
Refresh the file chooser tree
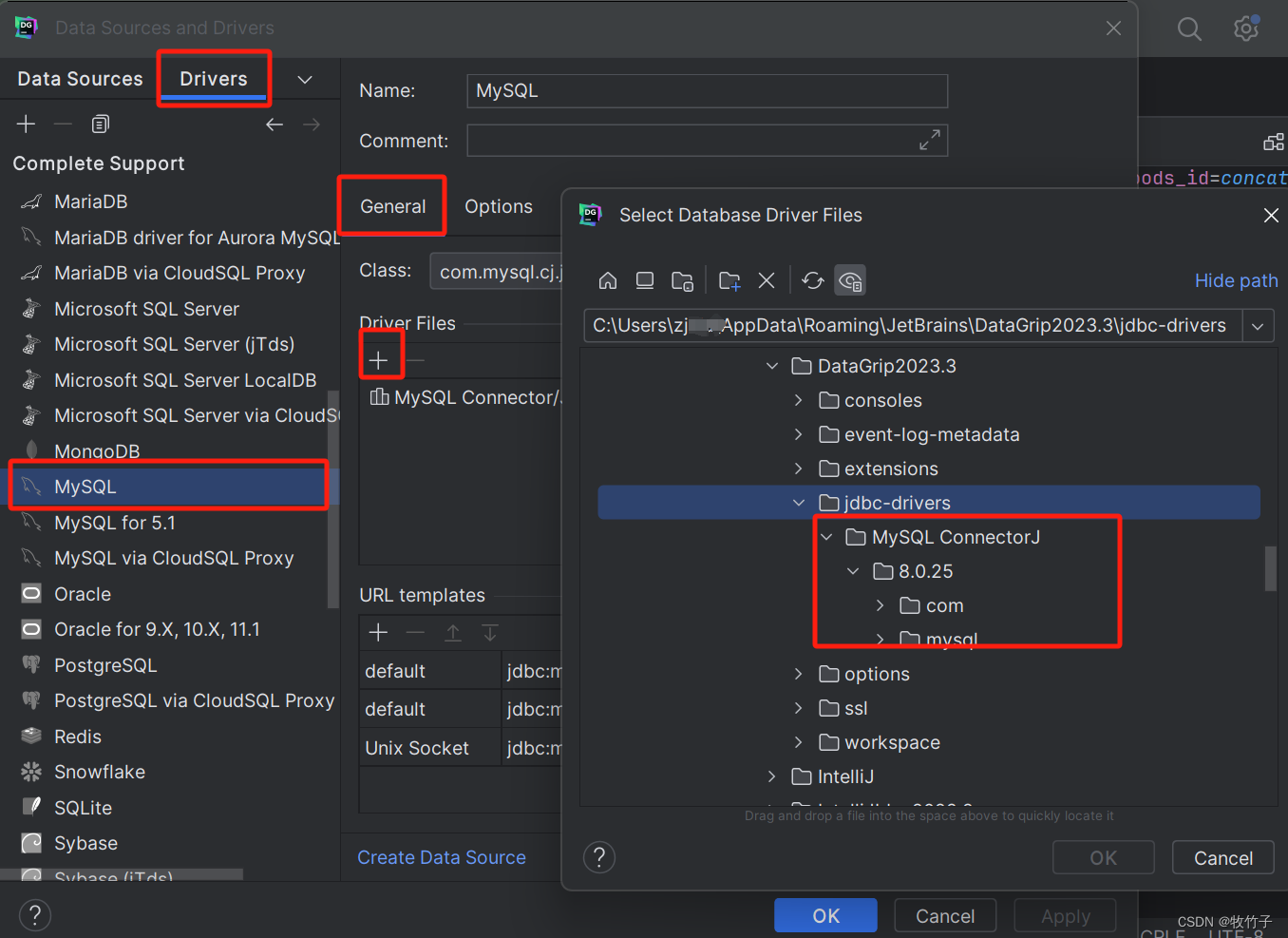click(813, 280)
